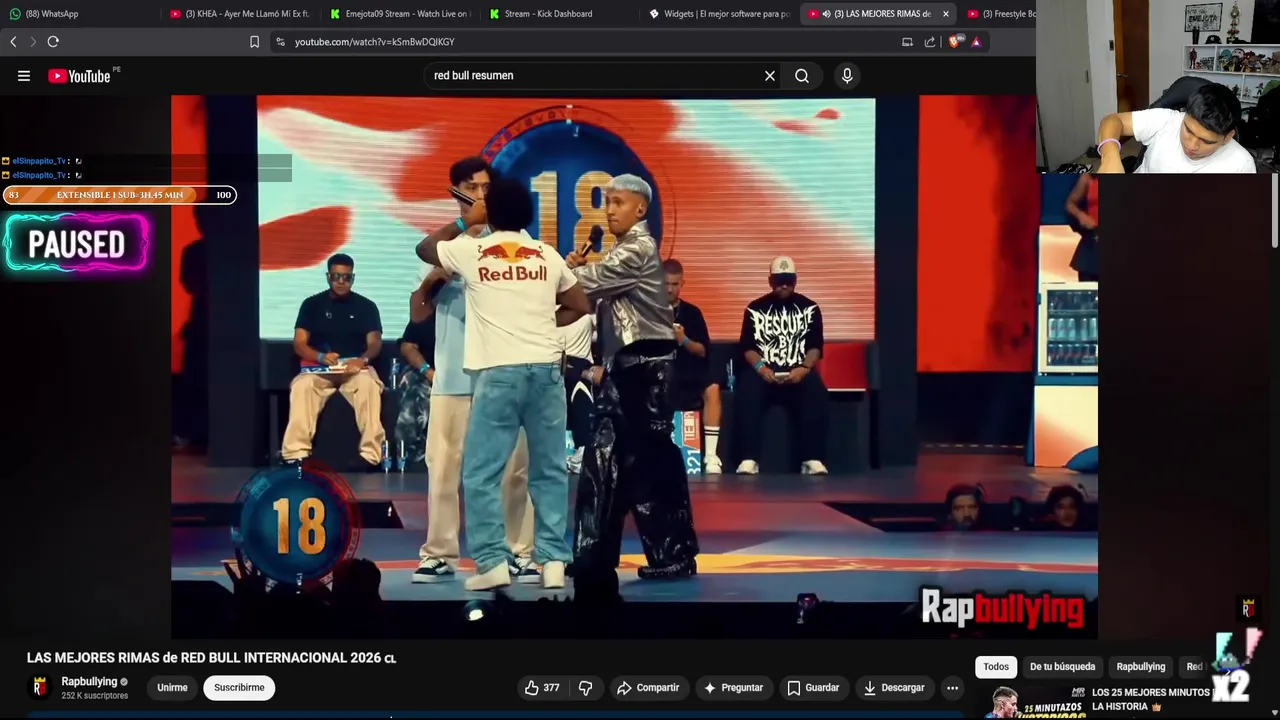Click the Guardar save button
The image size is (1280, 720).
coord(813,688)
